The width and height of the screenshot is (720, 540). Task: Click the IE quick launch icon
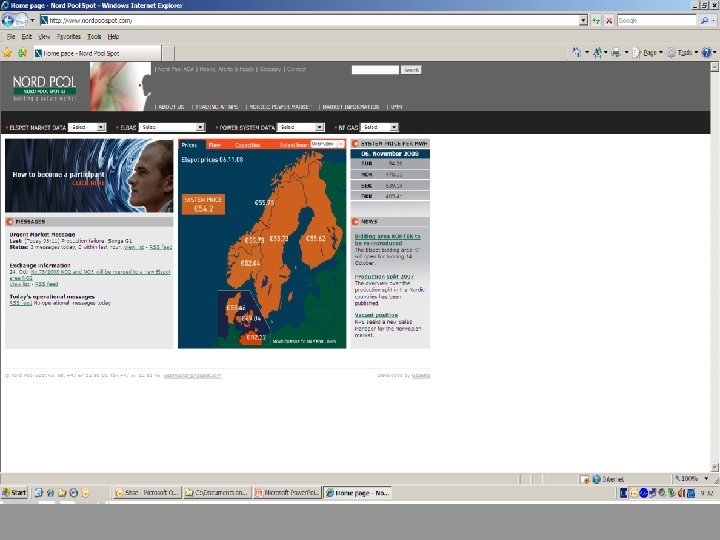coord(50,493)
